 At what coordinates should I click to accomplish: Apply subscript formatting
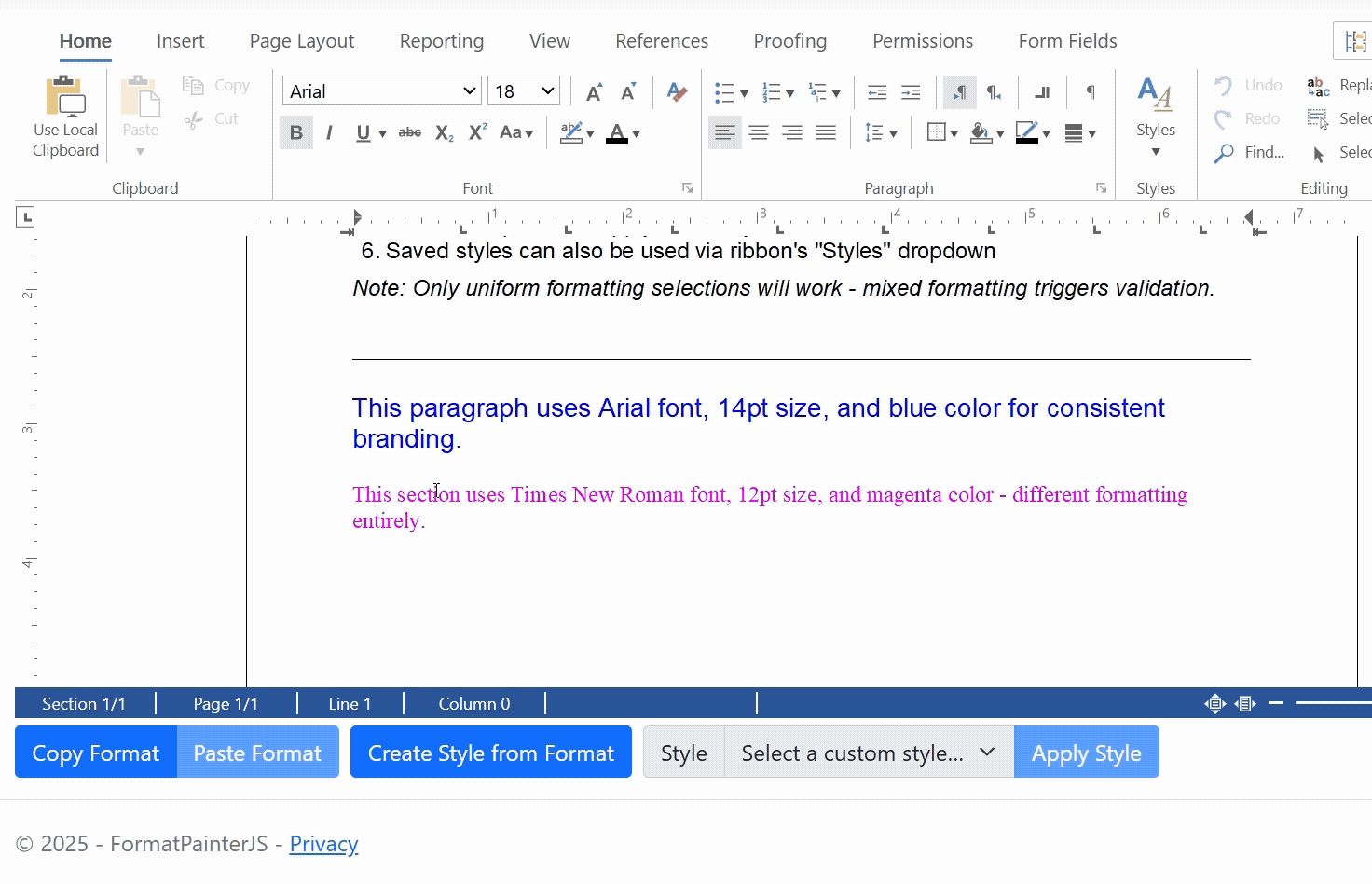445,133
